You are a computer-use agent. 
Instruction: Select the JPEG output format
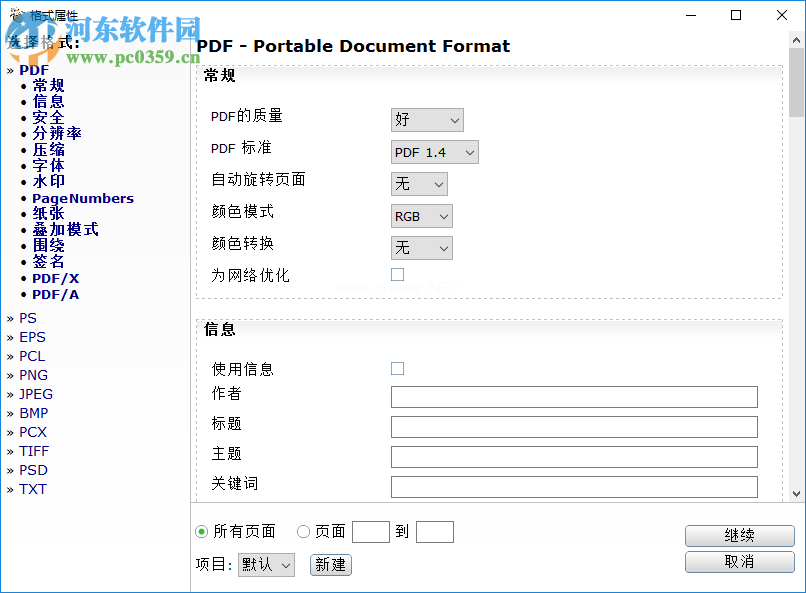click(x=35, y=394)
